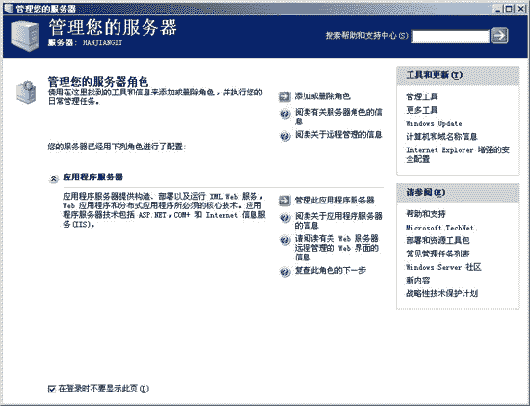Open 阅读关于远程管理的信息 link
This screenshot has height=406, width=530.
tap(339, 135)
